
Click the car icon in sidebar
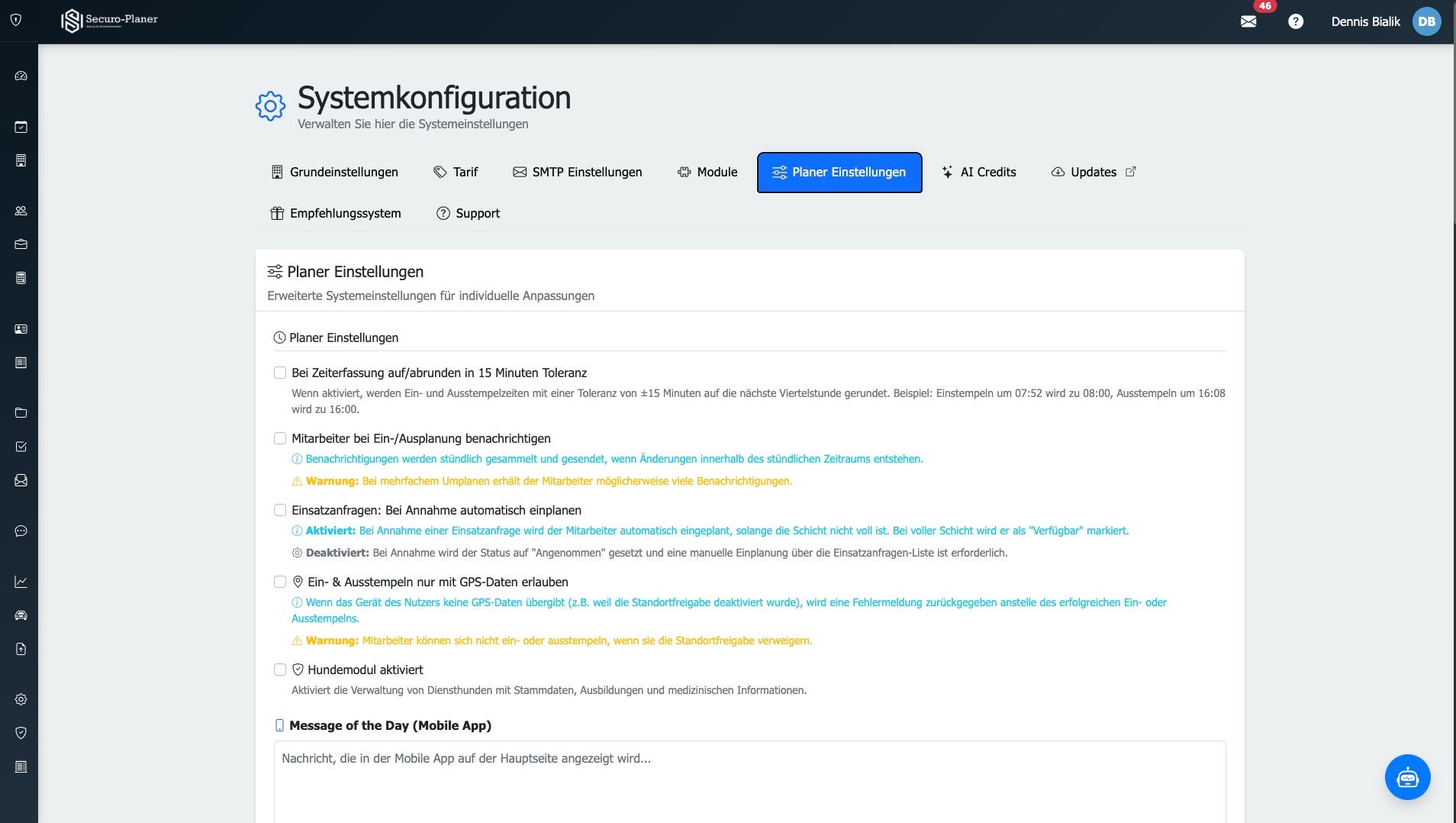[21, 615]
